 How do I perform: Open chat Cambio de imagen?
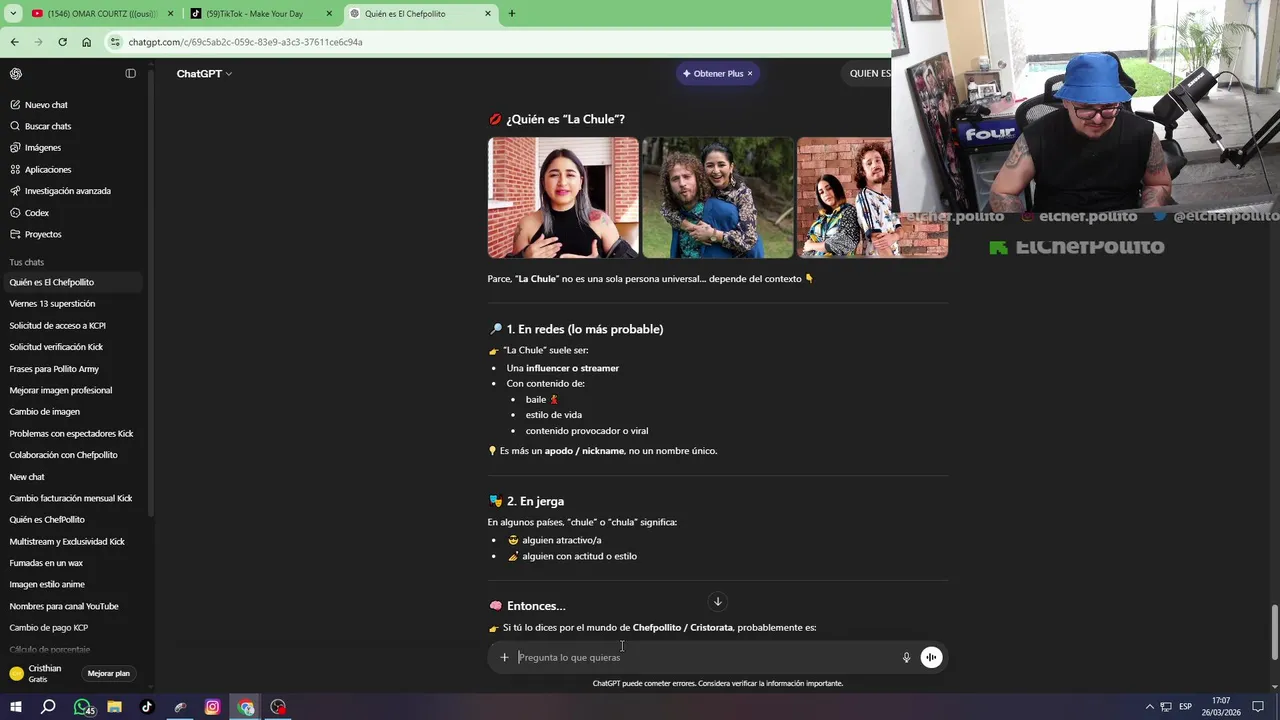point(72,412)
